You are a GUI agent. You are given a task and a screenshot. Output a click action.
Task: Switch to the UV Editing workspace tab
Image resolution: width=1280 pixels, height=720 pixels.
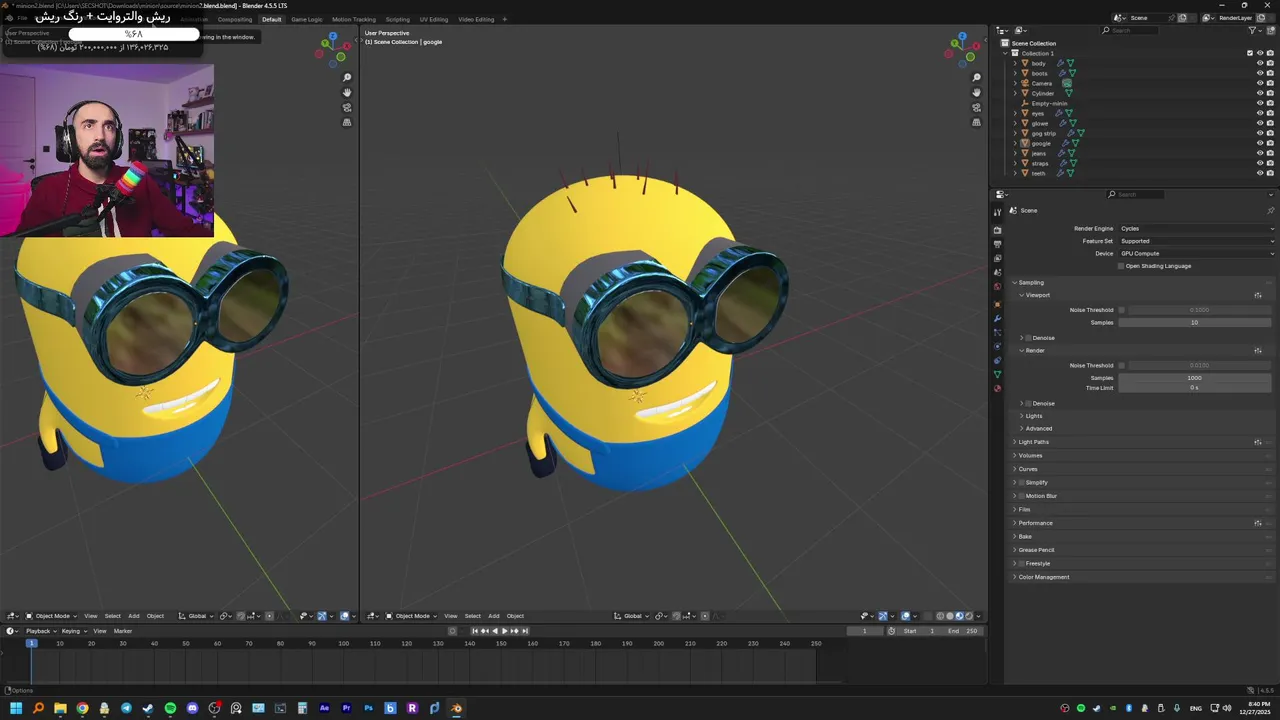pyautogui.click(x=434, y=19)
